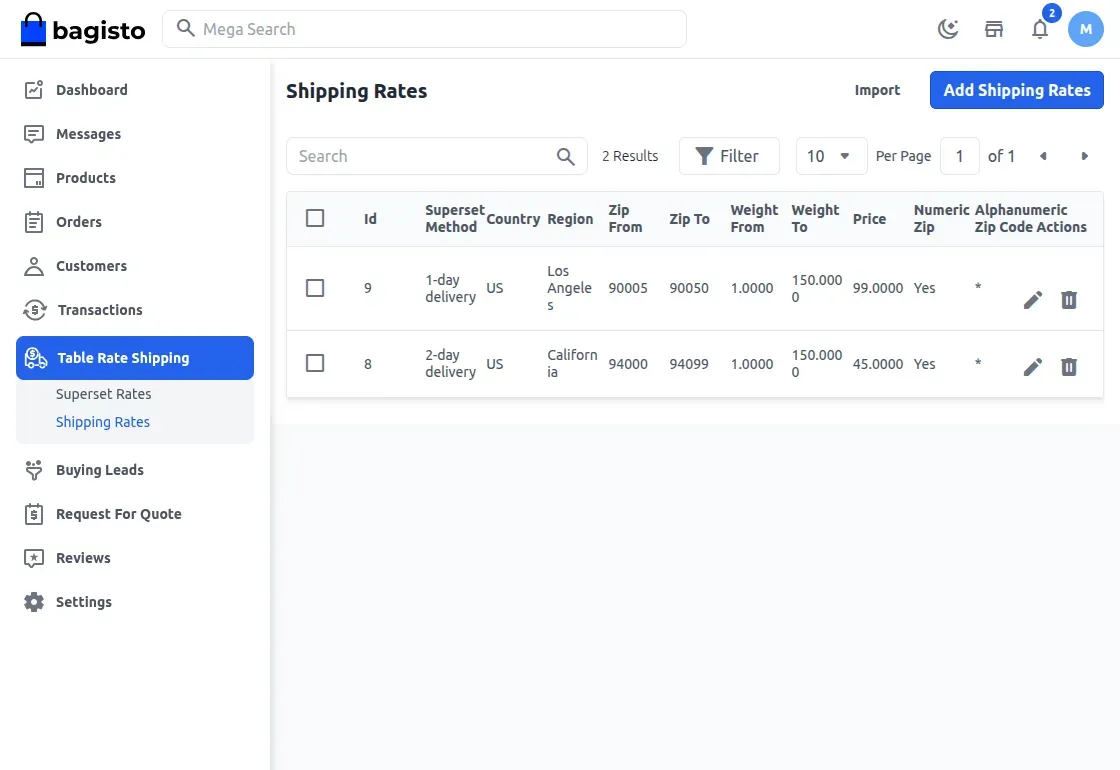The width and height of the screenshot is (1120, 770).
Task: Toggle dark mode via moon icon
Action: [x=947, y=29]
